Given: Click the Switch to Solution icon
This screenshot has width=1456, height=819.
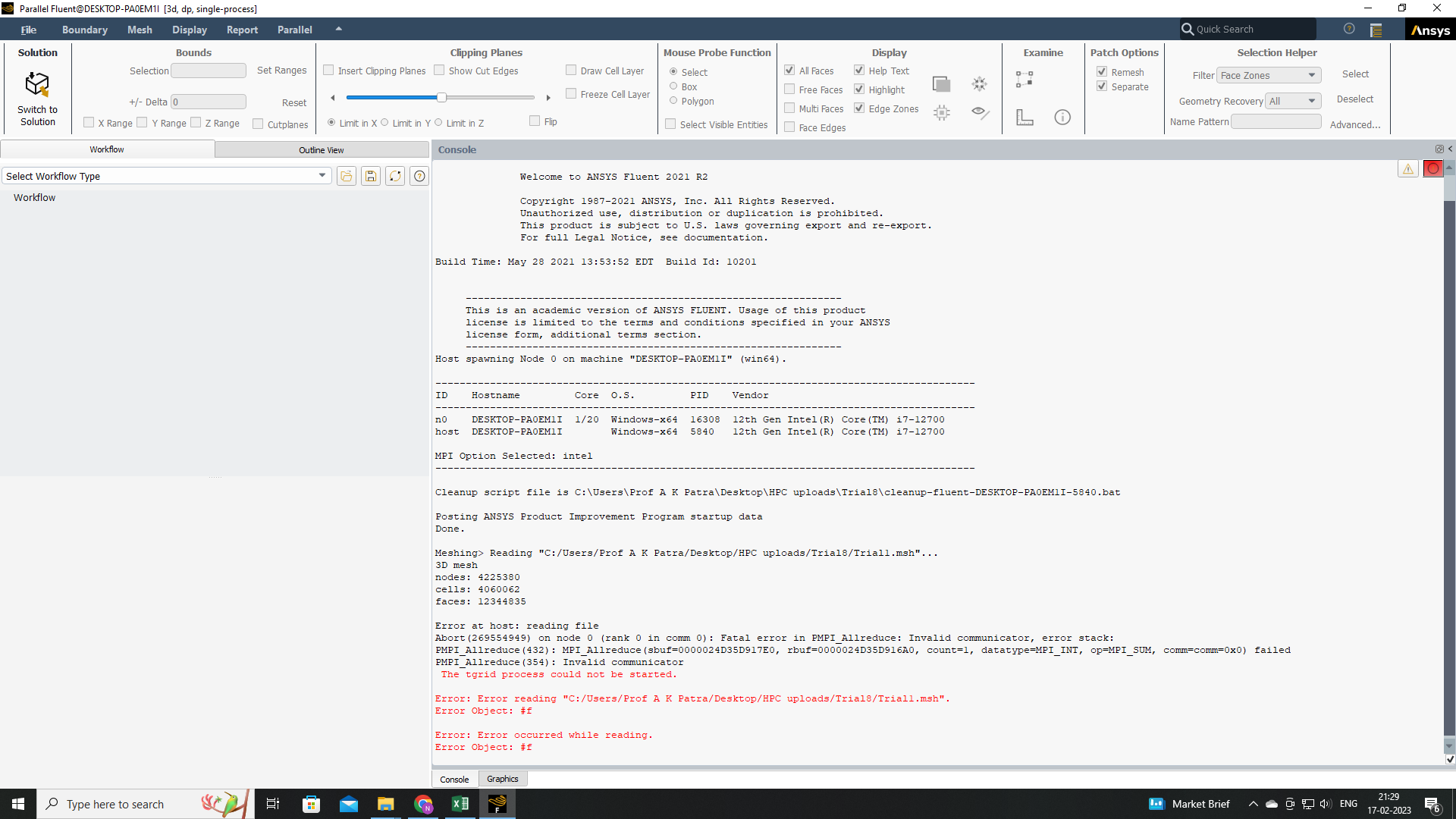Looking at the screenshot, I should pyautogui.click(x=37, y=84).
